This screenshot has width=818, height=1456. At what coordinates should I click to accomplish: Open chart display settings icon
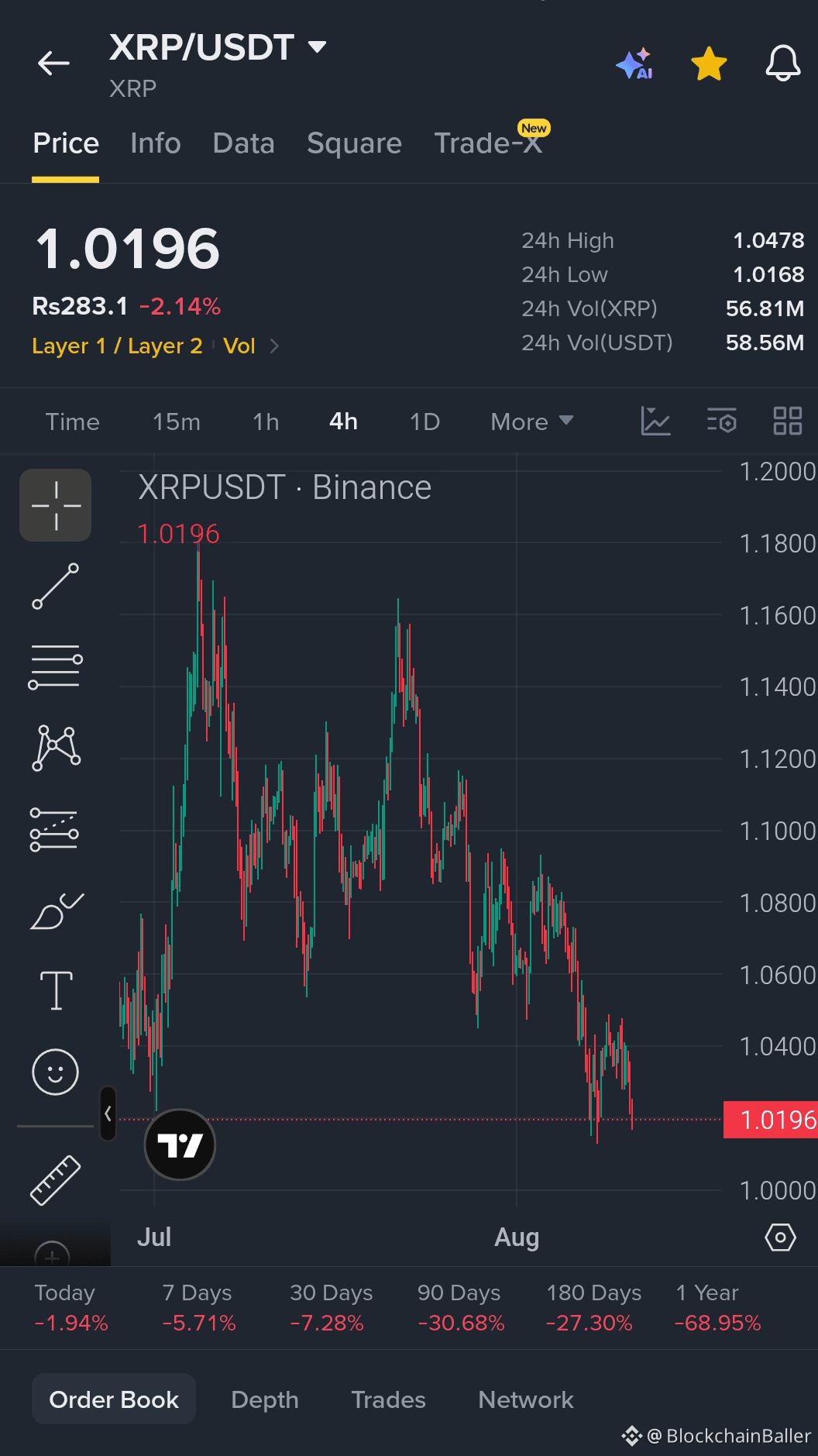click(721, 421)
